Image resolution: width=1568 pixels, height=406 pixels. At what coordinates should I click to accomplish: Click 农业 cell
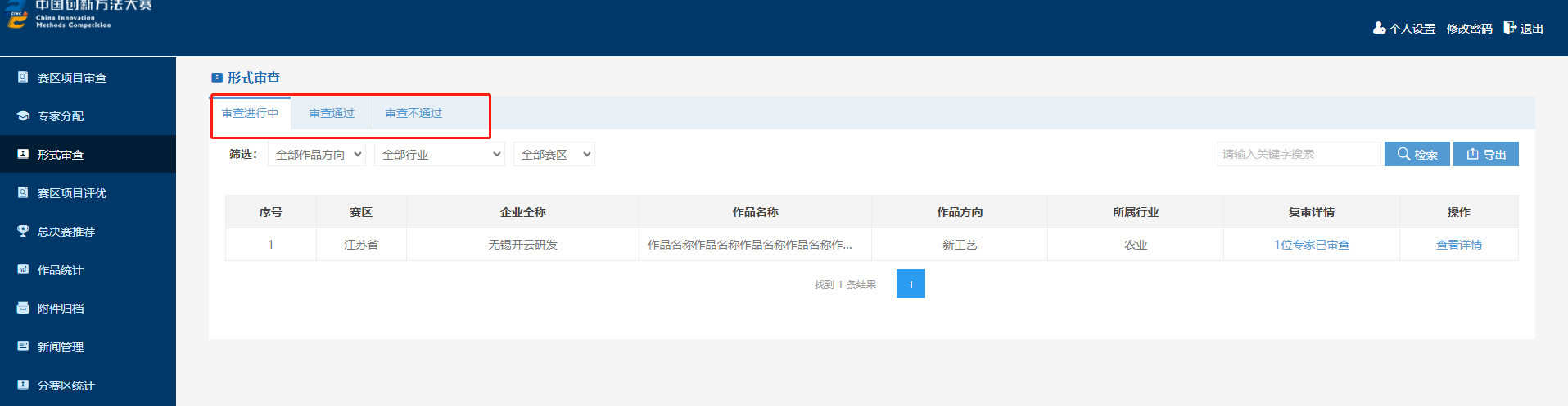(1136, 245)
